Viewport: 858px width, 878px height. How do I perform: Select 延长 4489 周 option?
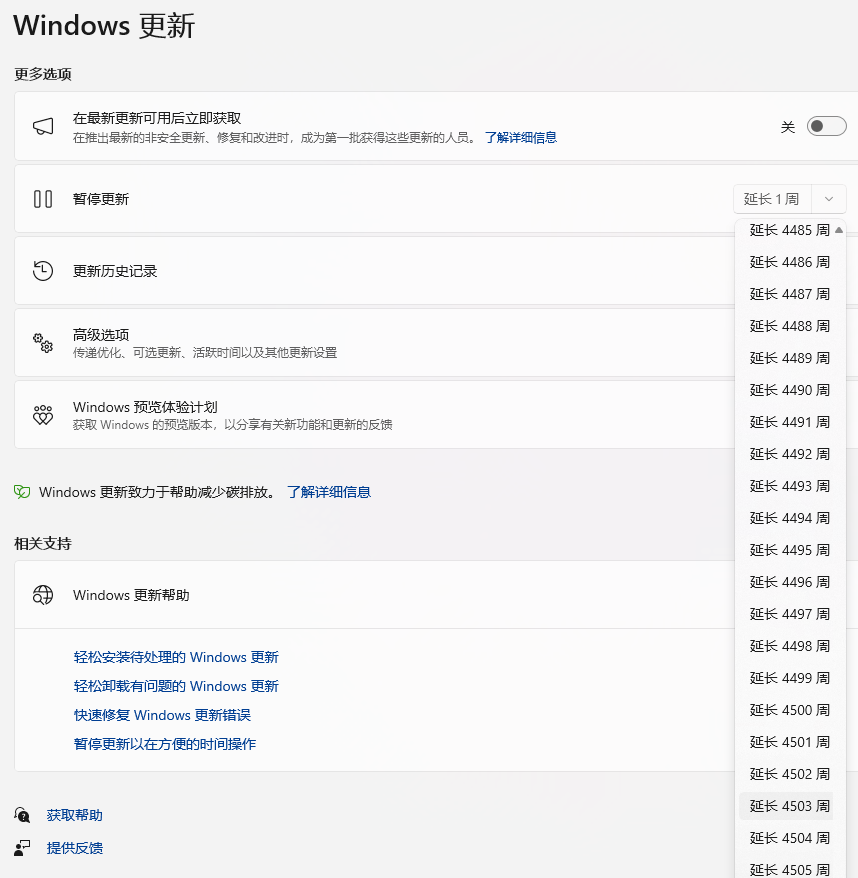tap(786, 358)
